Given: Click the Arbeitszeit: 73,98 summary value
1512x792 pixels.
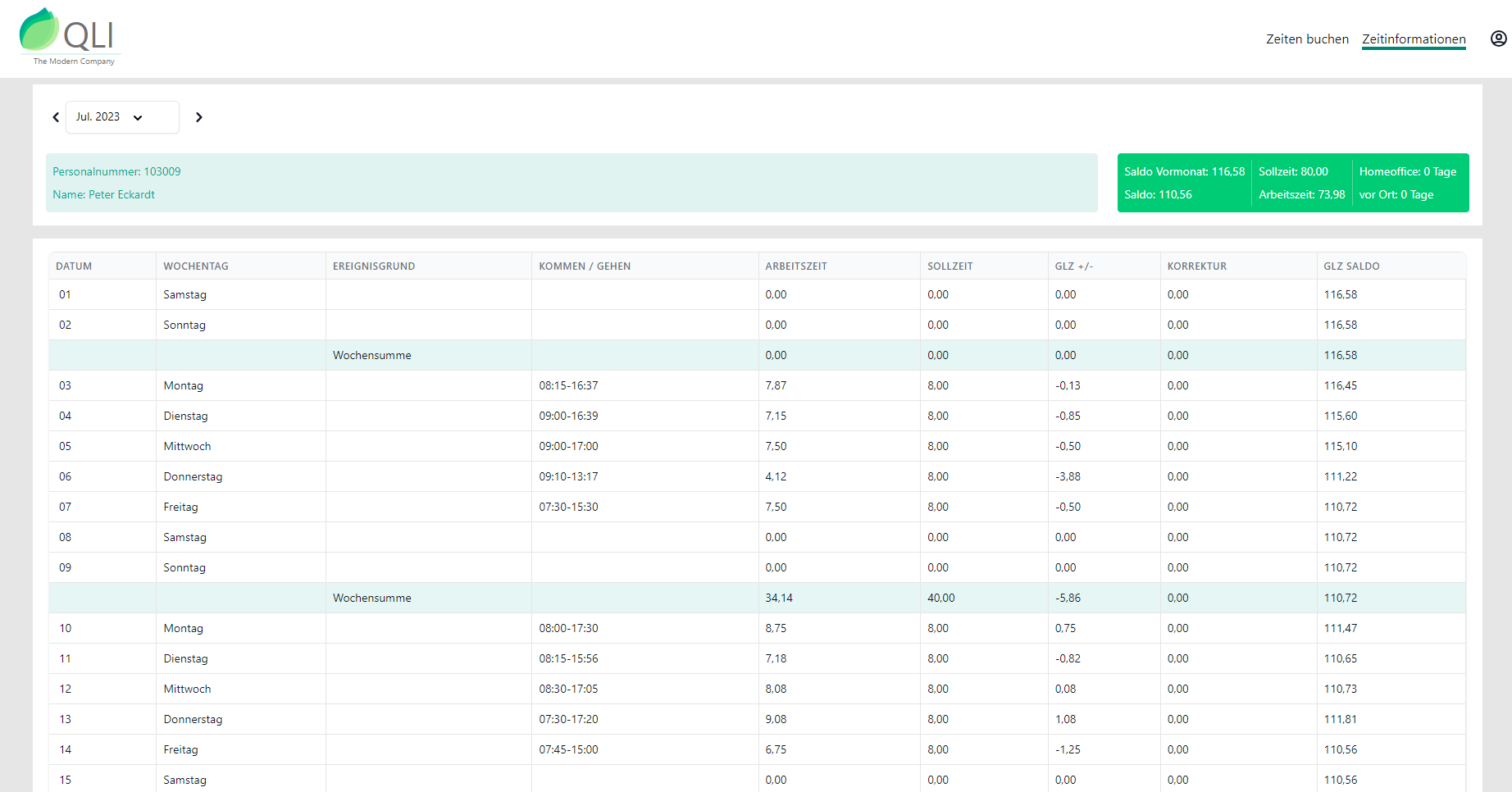Looking at the screenshot, I should [x=1301, y=194].
